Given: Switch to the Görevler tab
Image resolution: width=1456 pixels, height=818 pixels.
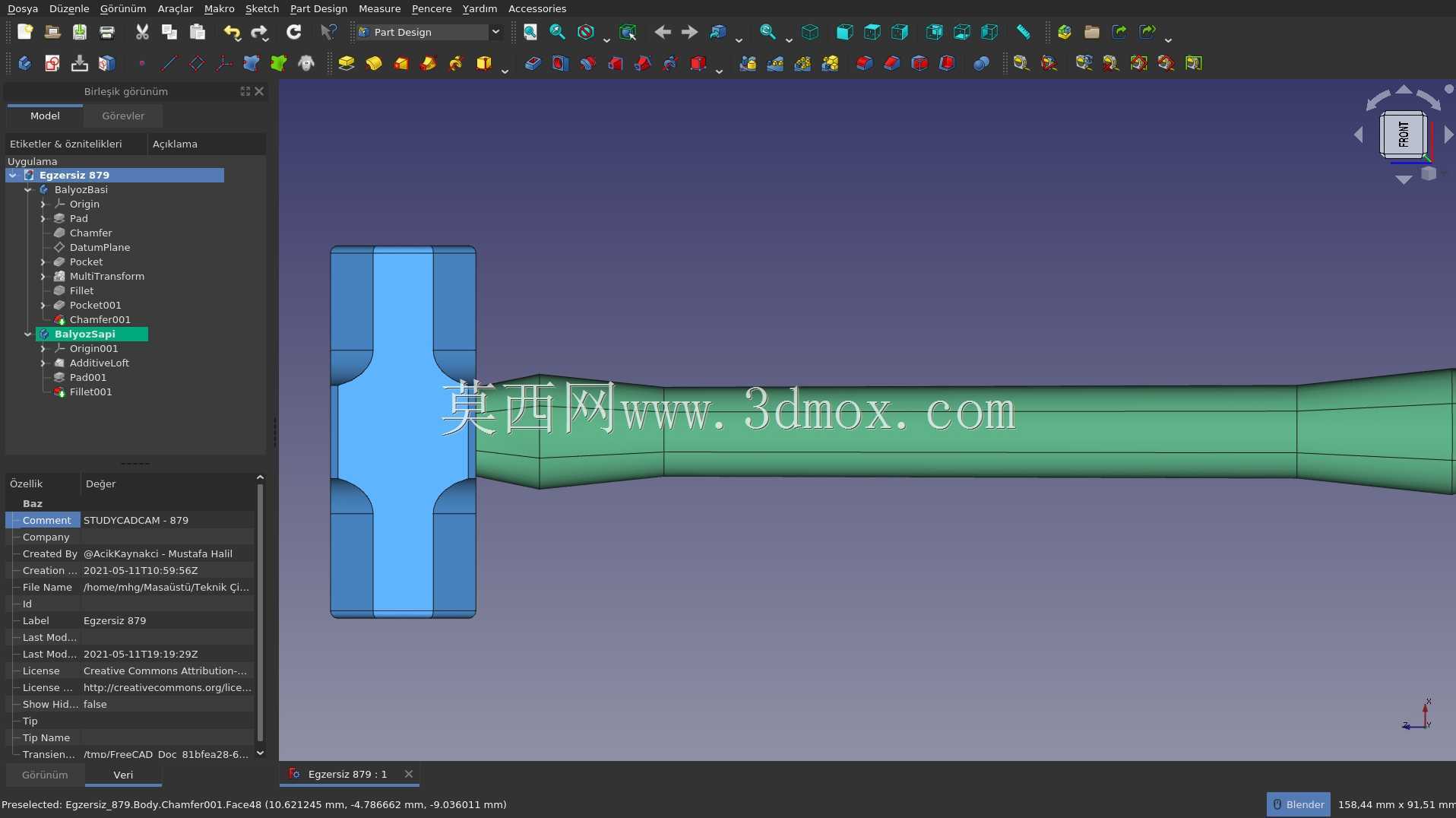Looking at the screenshot, I should point(123,116).
